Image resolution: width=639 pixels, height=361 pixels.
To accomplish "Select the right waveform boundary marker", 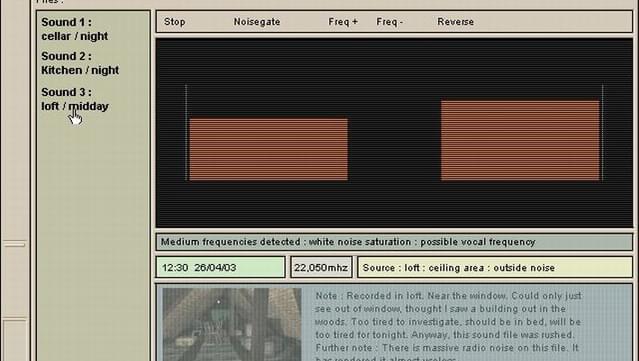I will point(603,132).
